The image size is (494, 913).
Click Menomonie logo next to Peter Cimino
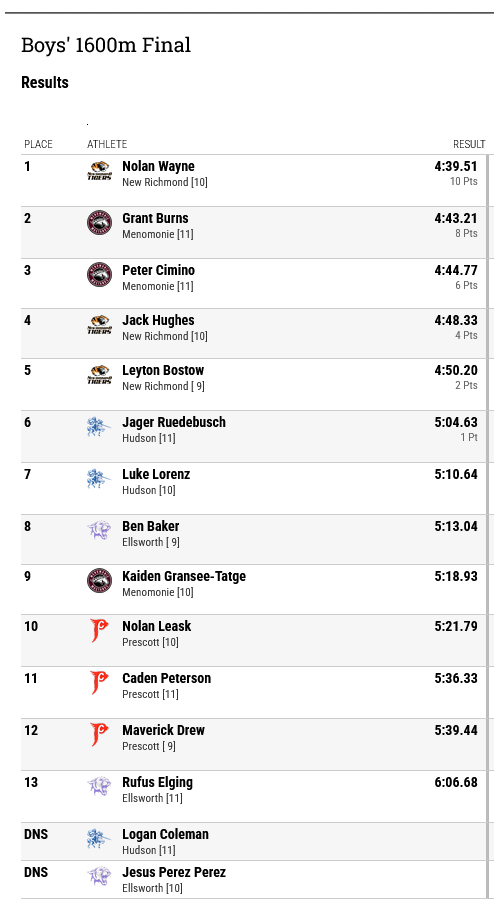(99, 275)
